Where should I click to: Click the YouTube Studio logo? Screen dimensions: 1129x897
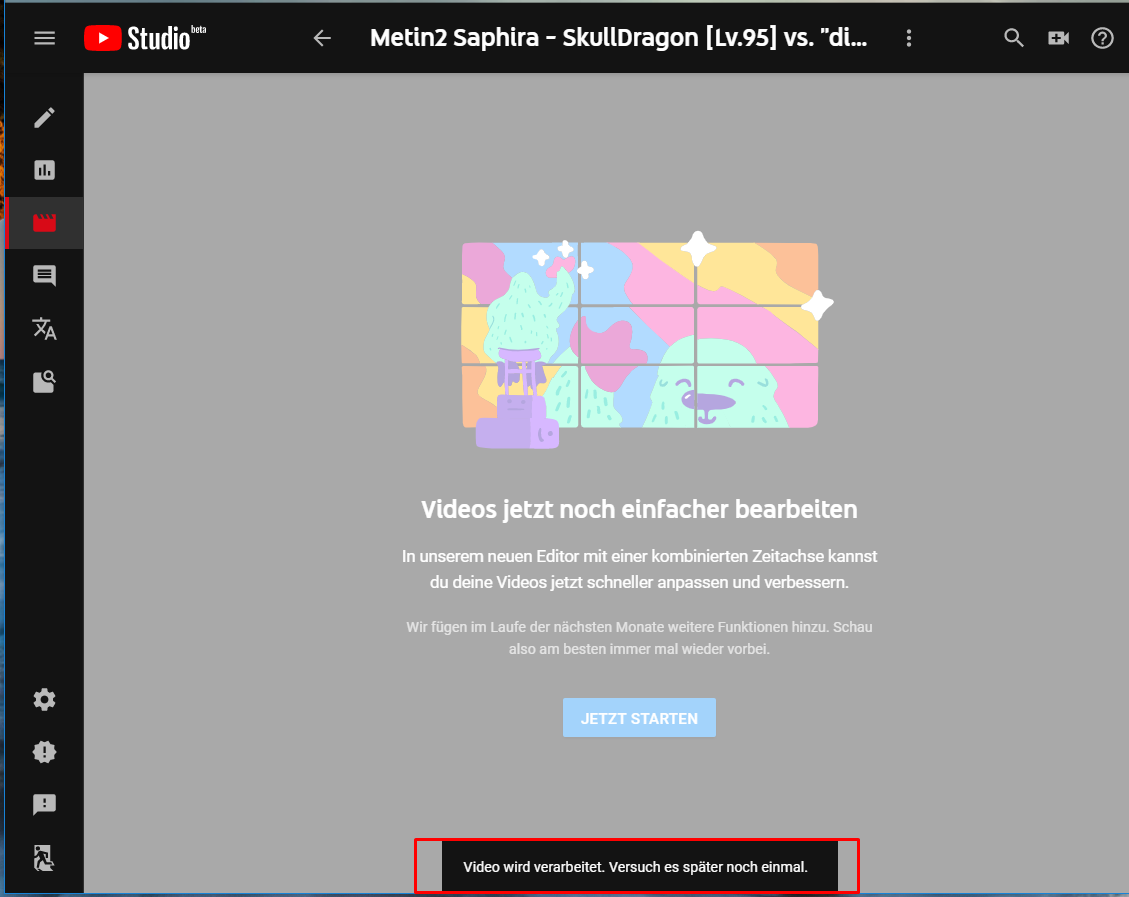click(x=145, y=38)
